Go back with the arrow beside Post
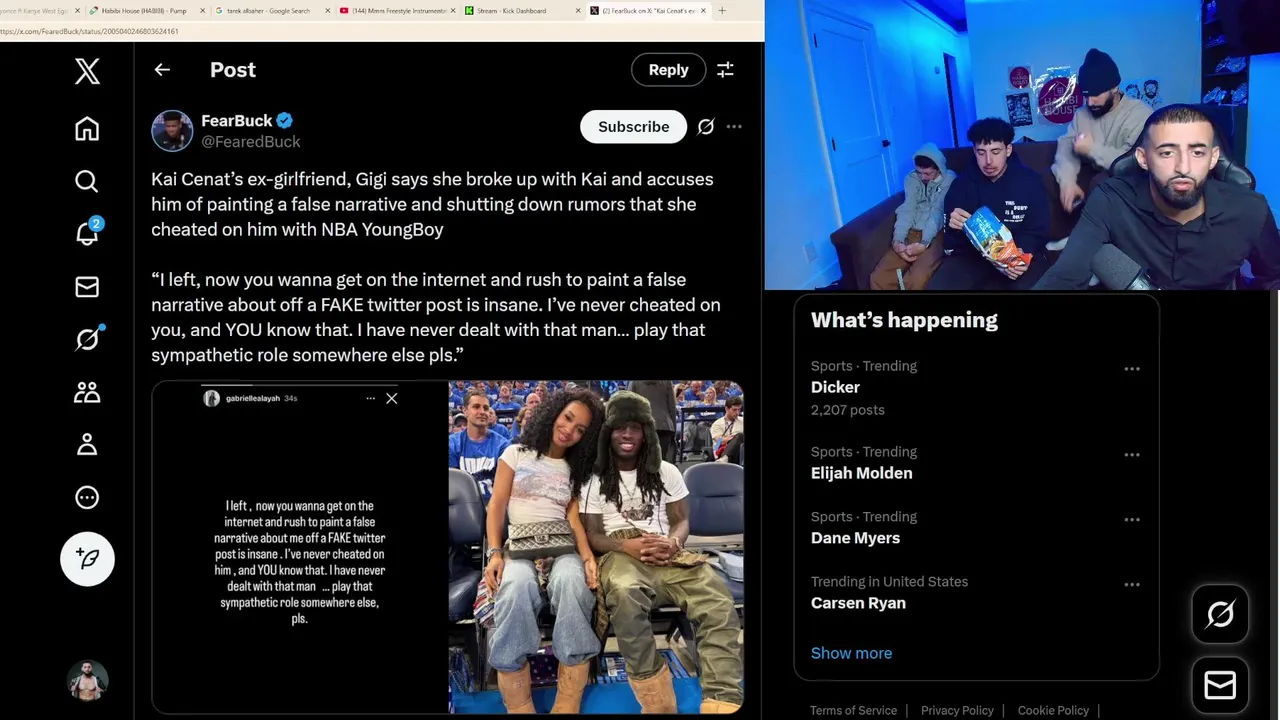 click(x=162, y=70)
